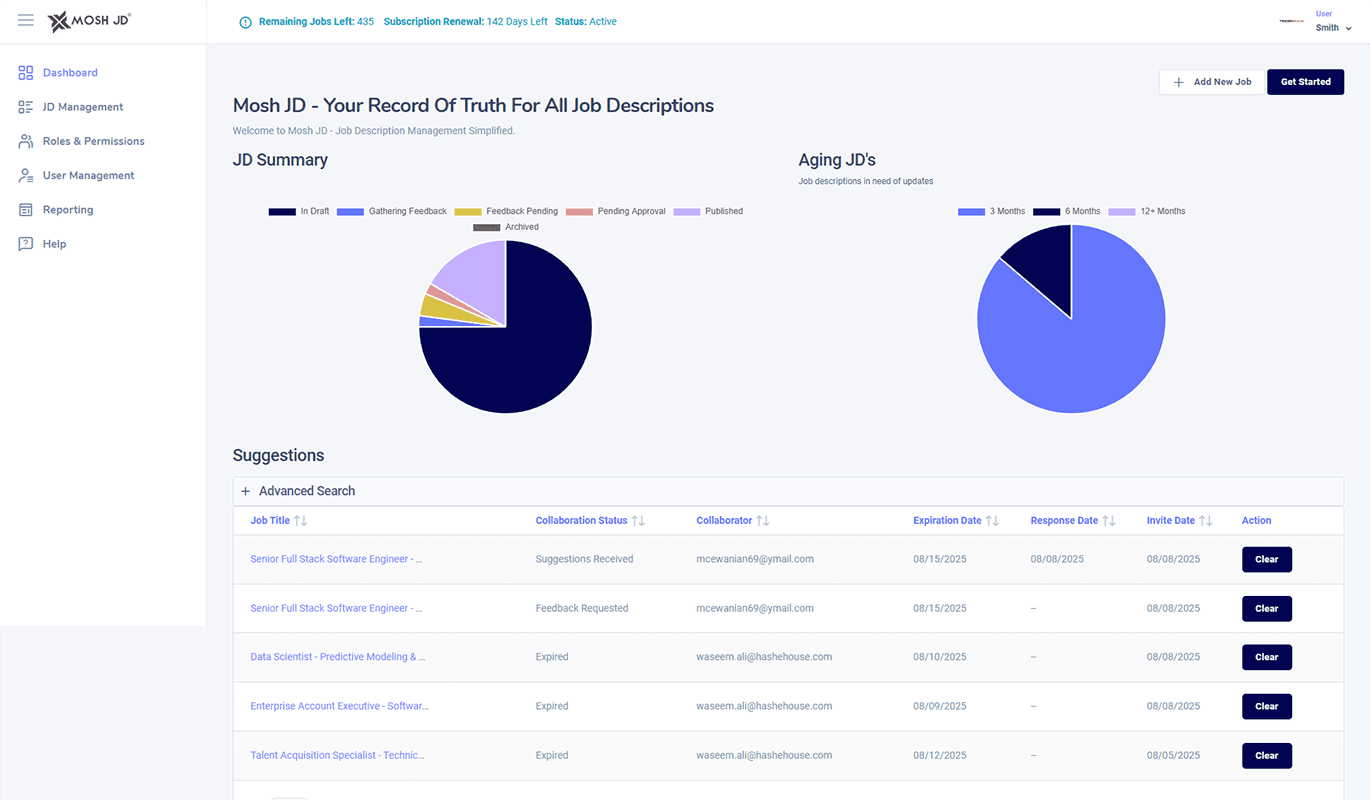Toggle sorting on the Job Title column
Image resolution: width=1370 pixels, height=800 pixels.
click(299, 520)
